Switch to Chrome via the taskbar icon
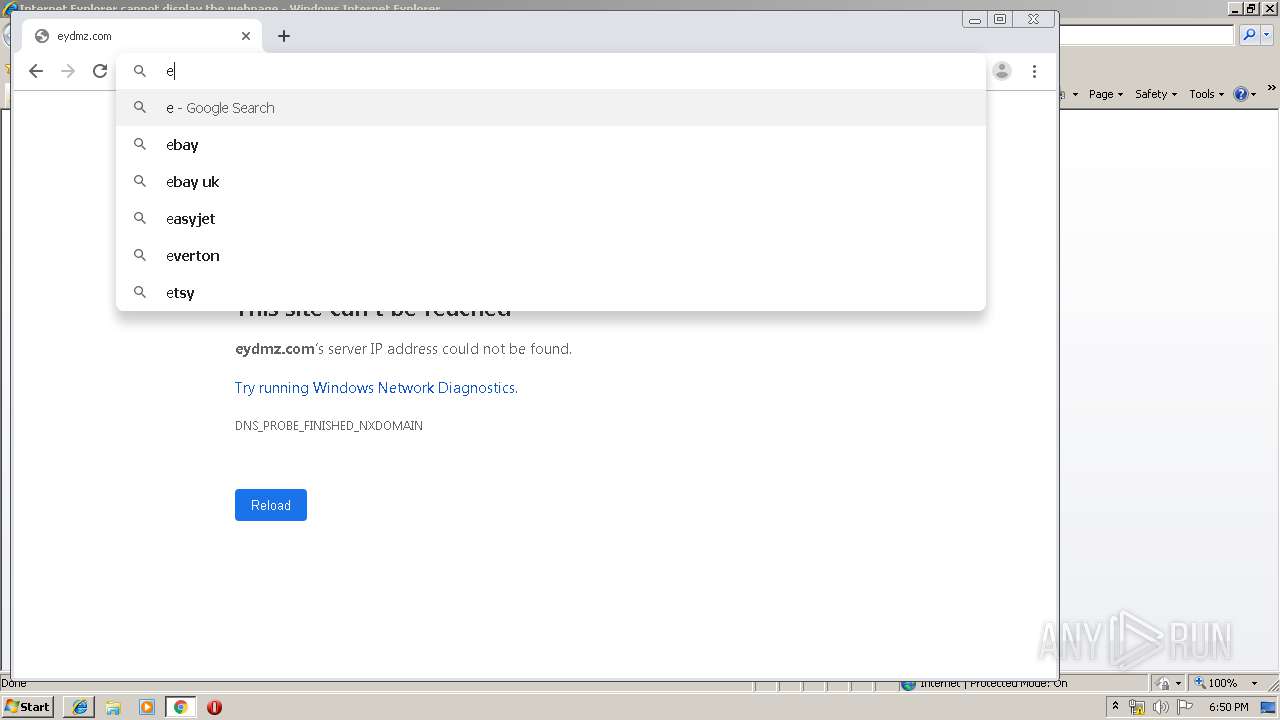The width and height of the screenshot is (1280, 720). point(181,707)
